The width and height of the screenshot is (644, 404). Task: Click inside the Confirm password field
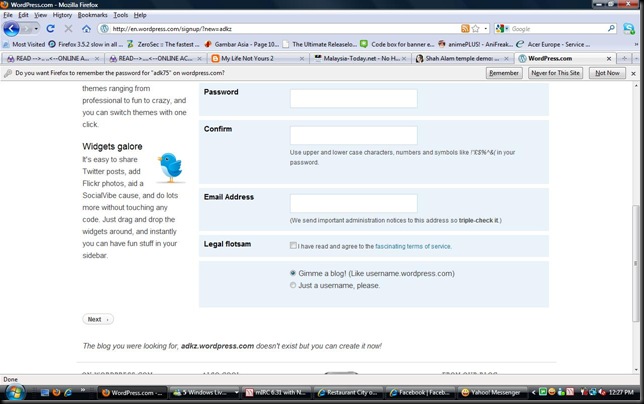pos(354,135)
